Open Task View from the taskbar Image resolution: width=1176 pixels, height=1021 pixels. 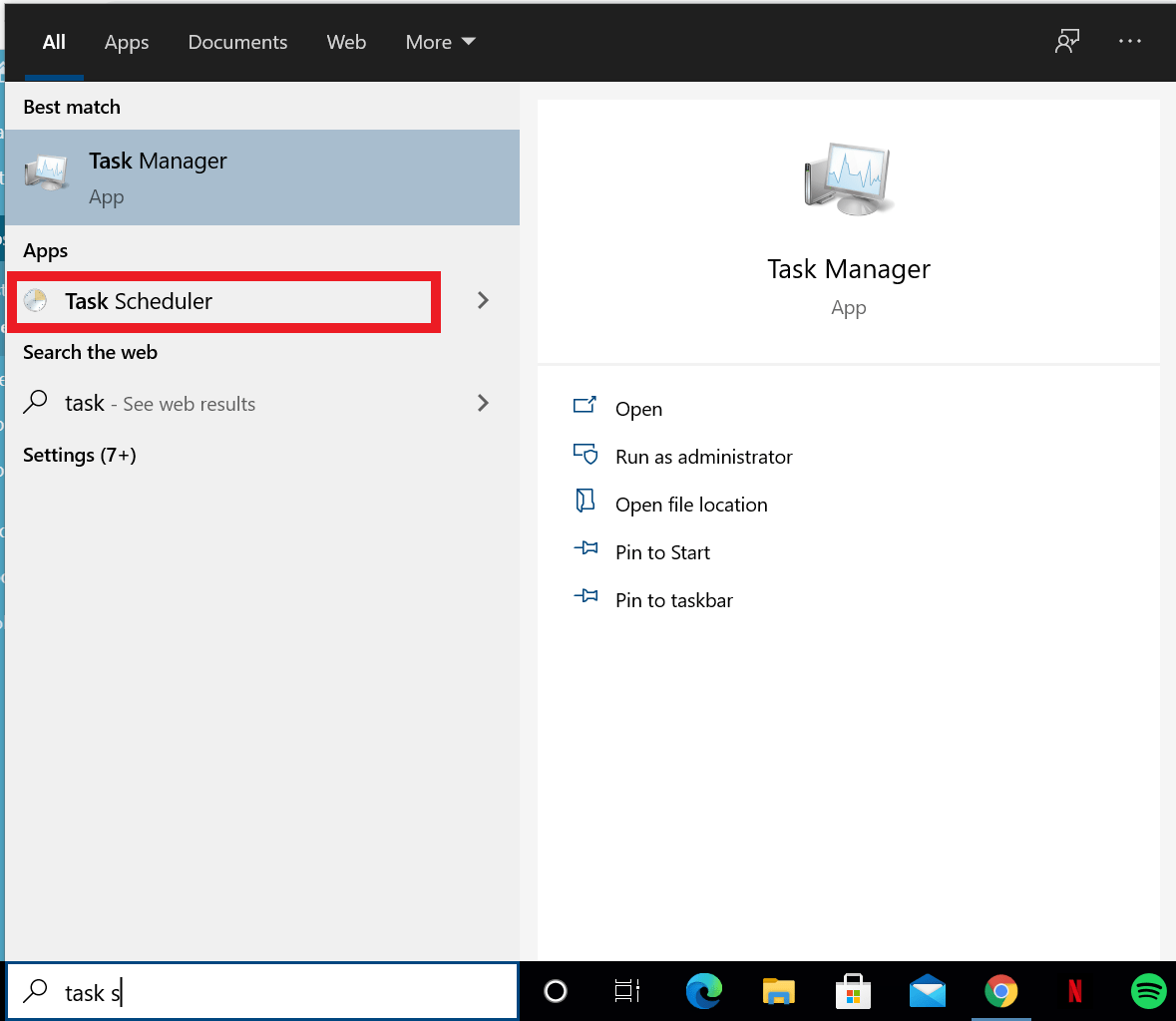point(627,991)
